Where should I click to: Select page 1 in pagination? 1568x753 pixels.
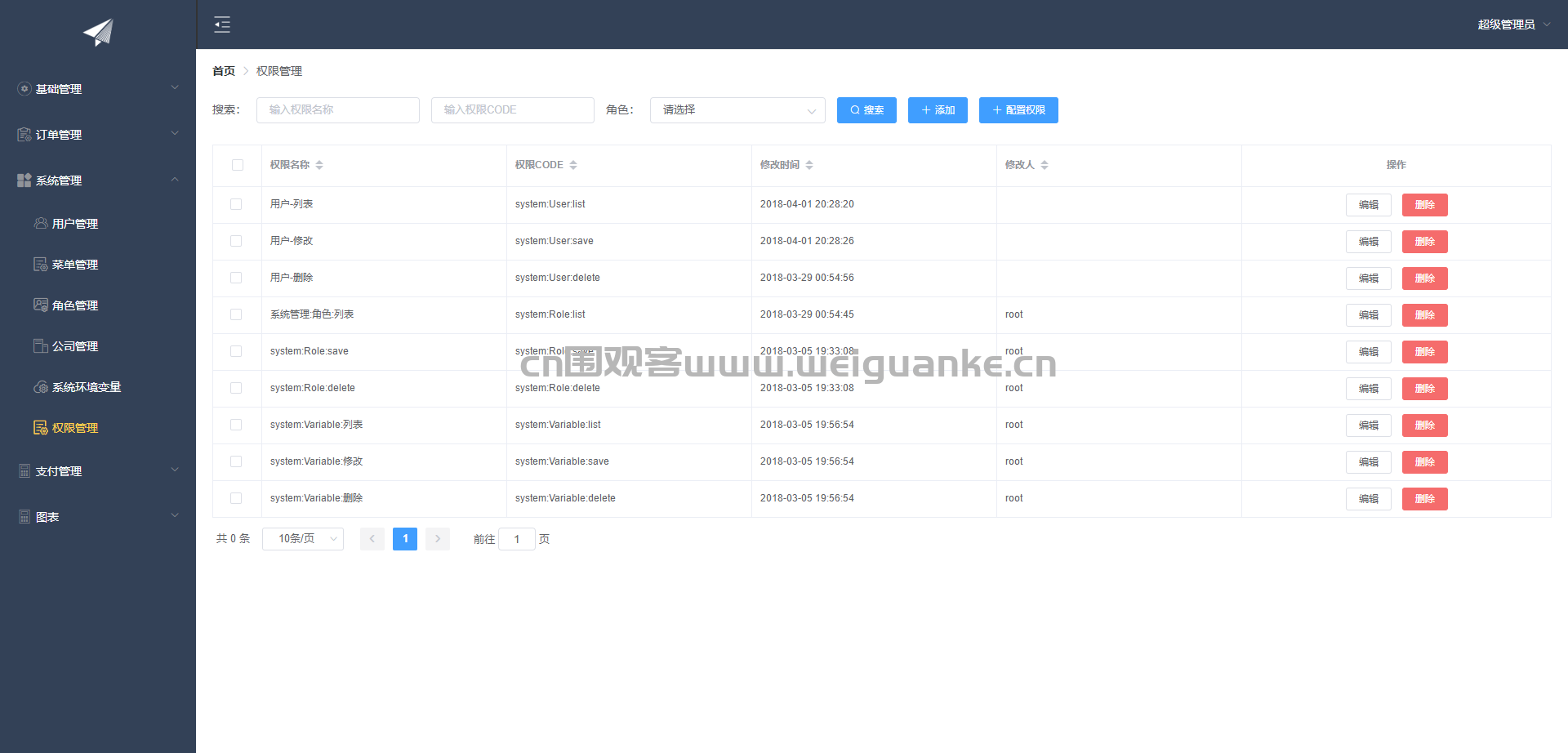coord(405,539)
